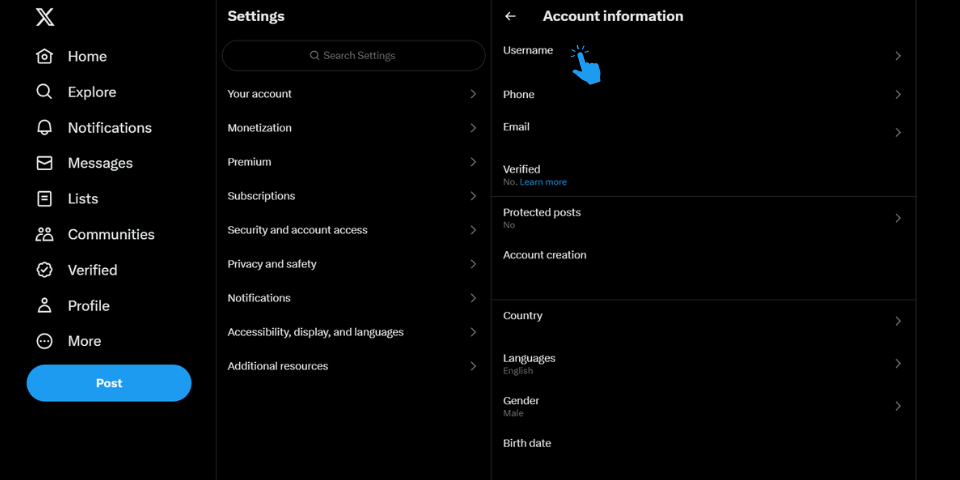Open the Protected posts chevron
The width and height of the screenshot is (960, 480).
[898, 218]
